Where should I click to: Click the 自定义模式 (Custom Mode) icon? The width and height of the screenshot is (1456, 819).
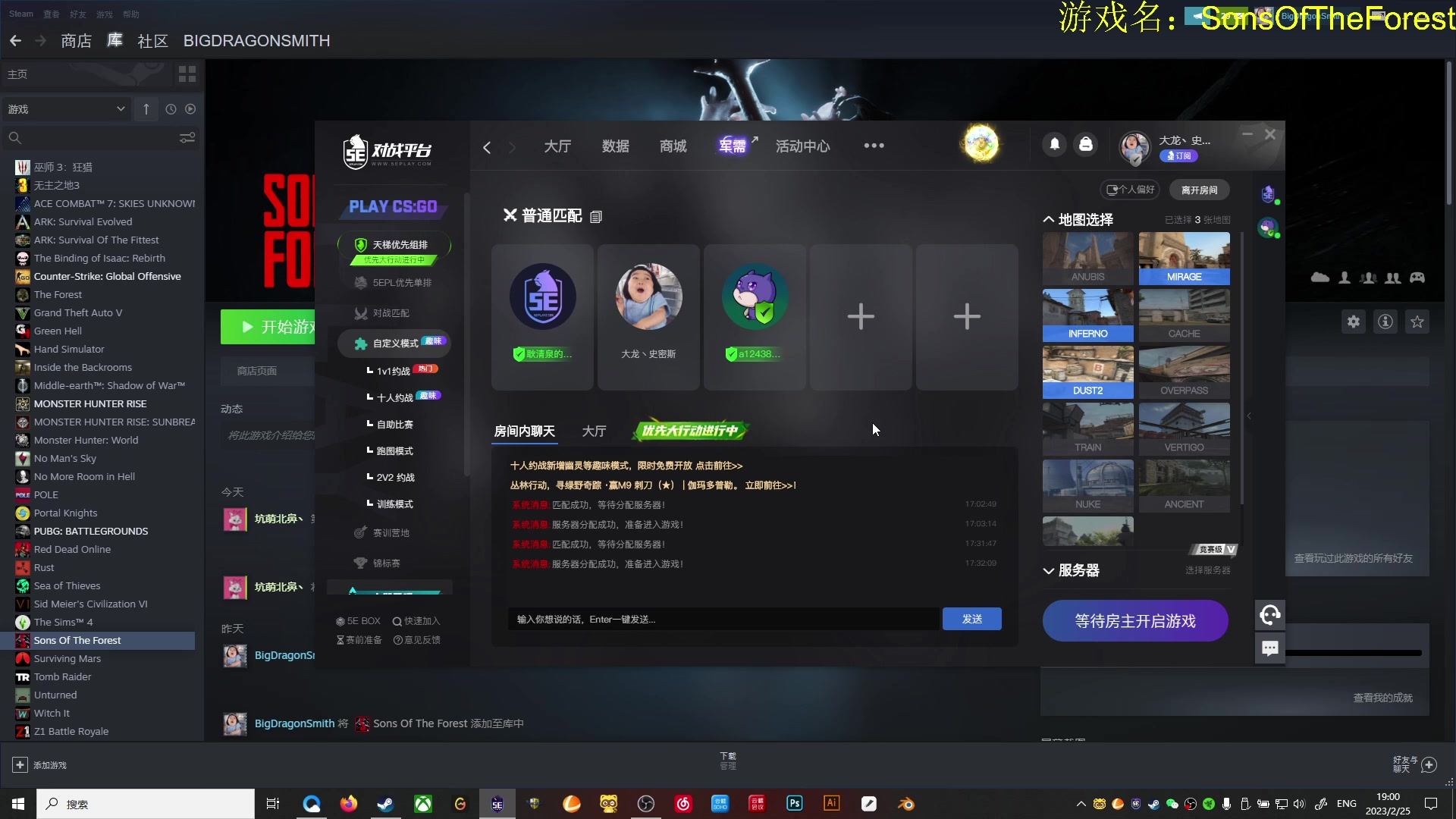(361, 343)
